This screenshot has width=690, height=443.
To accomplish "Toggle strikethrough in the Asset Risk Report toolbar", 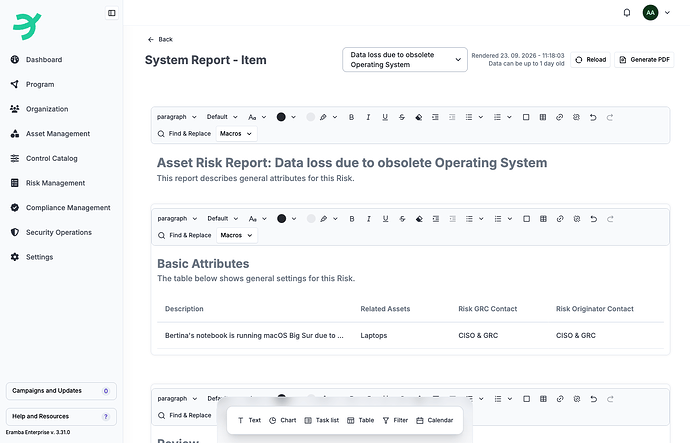I will tap(402, 117).
